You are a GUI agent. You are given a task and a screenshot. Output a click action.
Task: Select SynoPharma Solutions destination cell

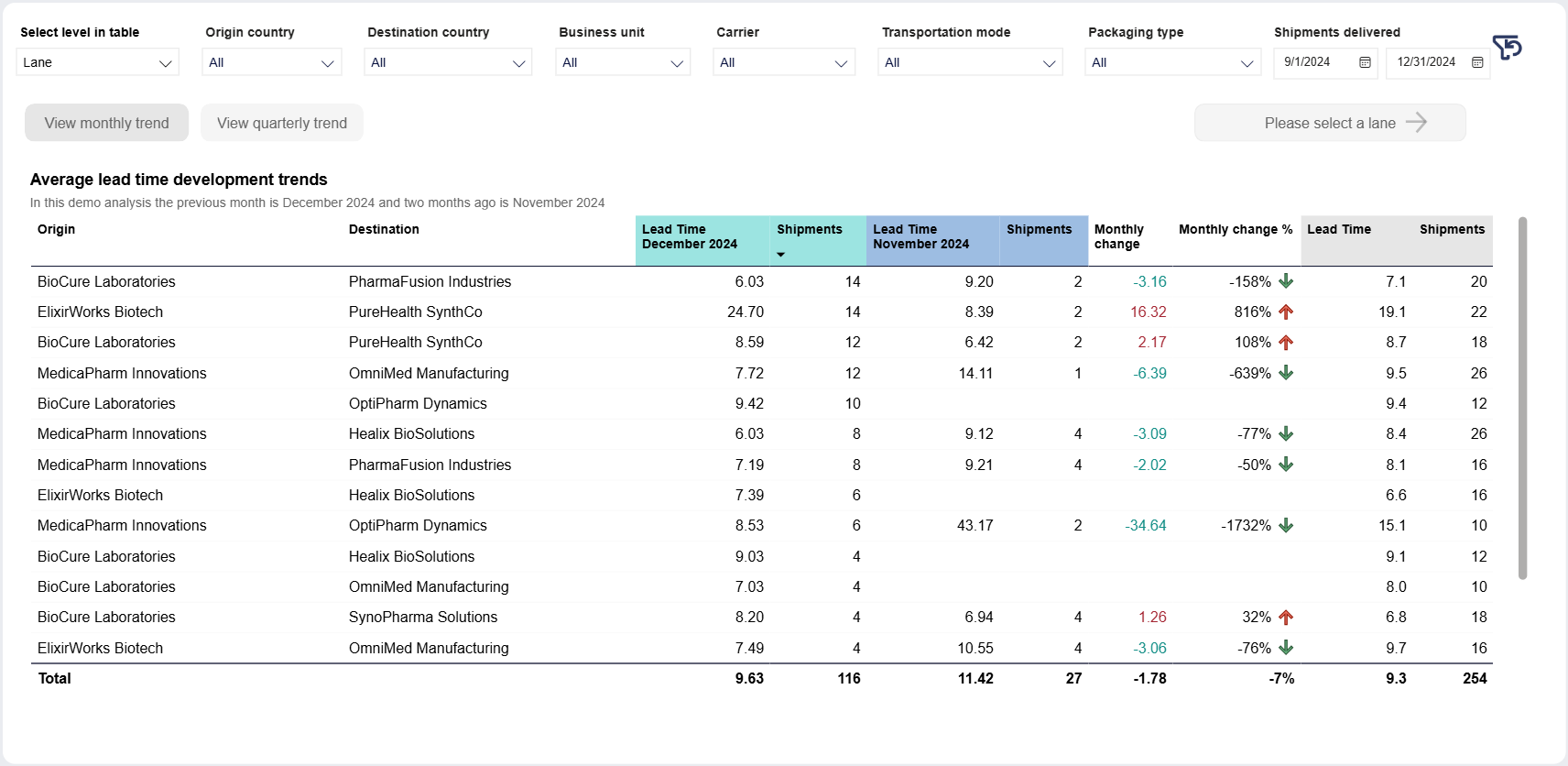[x=423, y=617]
